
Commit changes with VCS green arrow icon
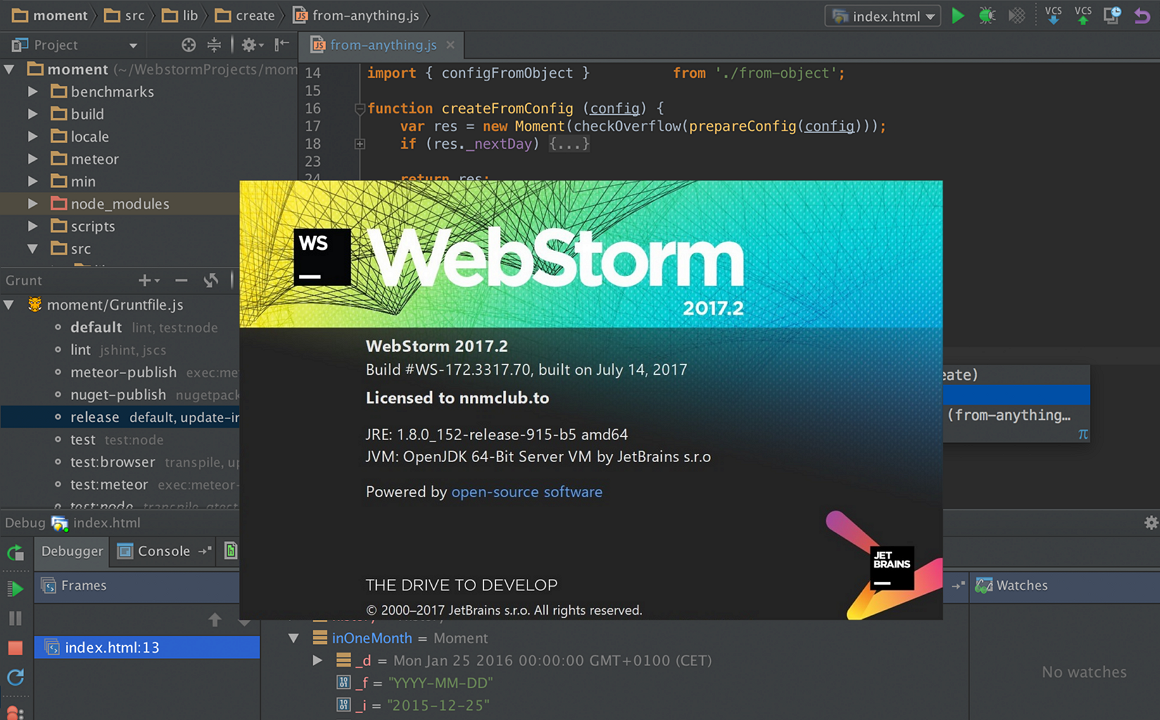[x=1083, y=16]
